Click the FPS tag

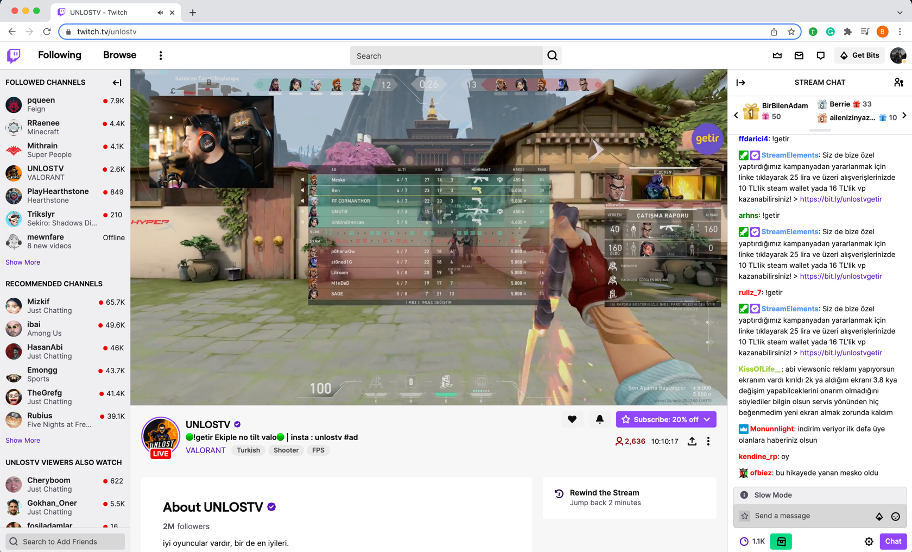318,450
